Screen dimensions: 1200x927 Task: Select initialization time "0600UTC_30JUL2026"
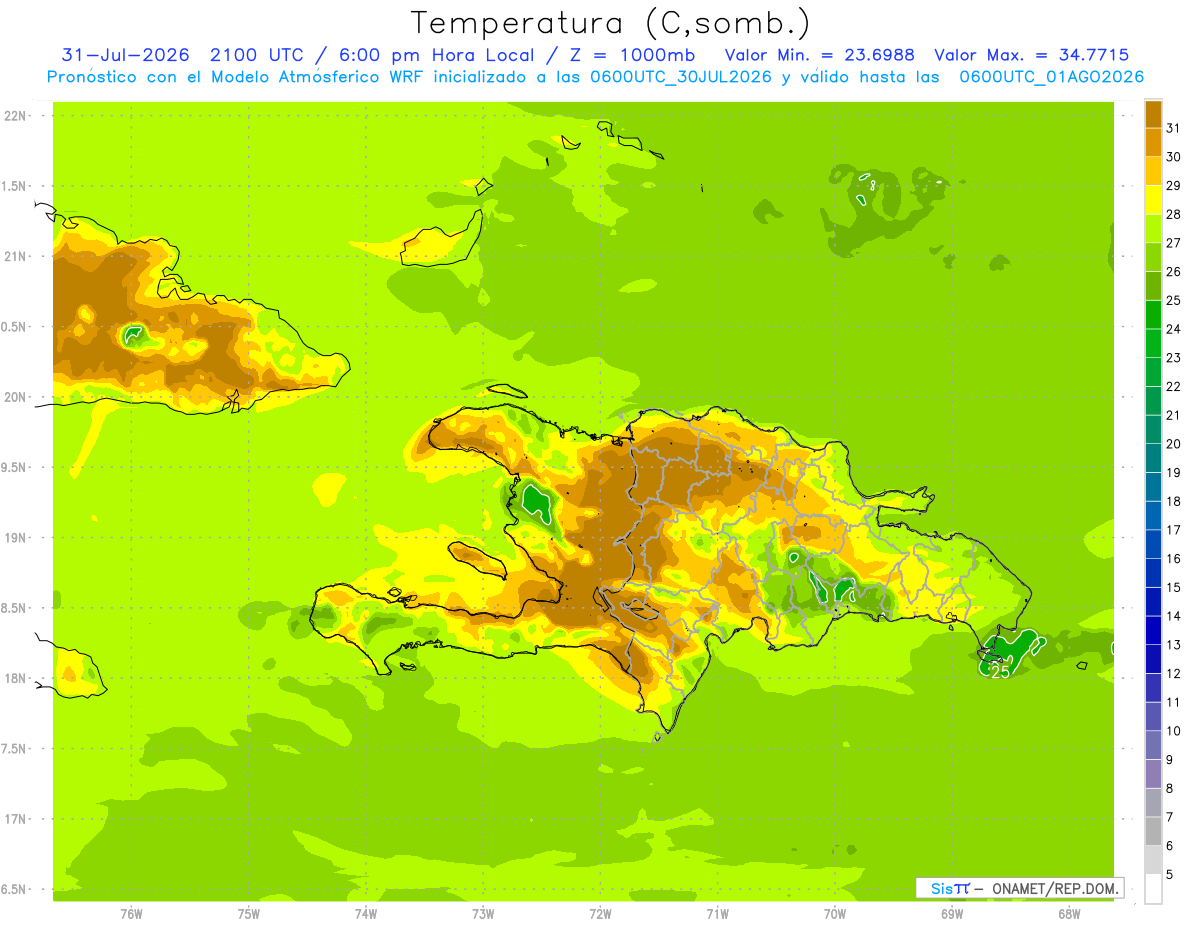tap(681, 77)
